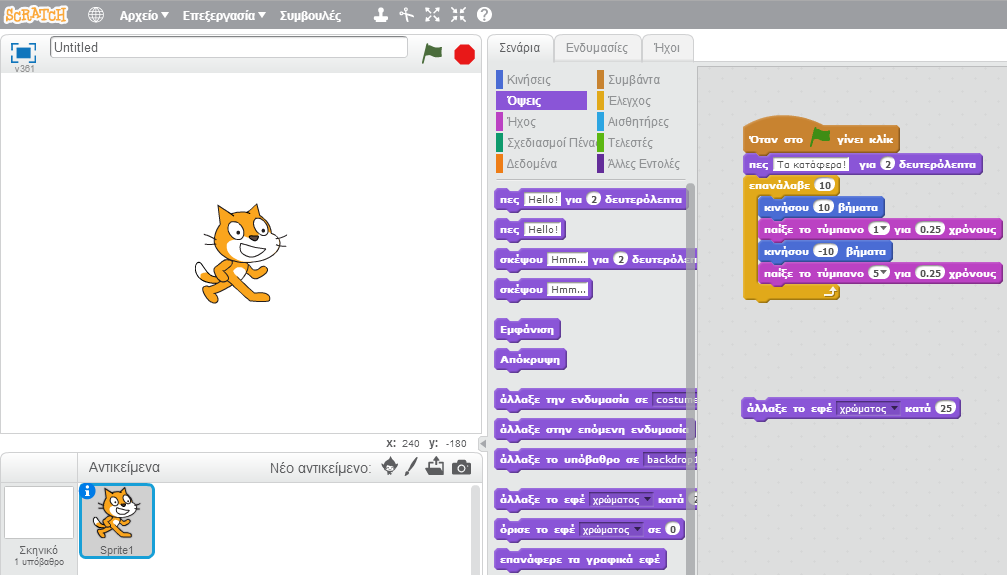Open the drum dropdown showing 1 in script
This screenshot has width=1007, height=575.
879,229
